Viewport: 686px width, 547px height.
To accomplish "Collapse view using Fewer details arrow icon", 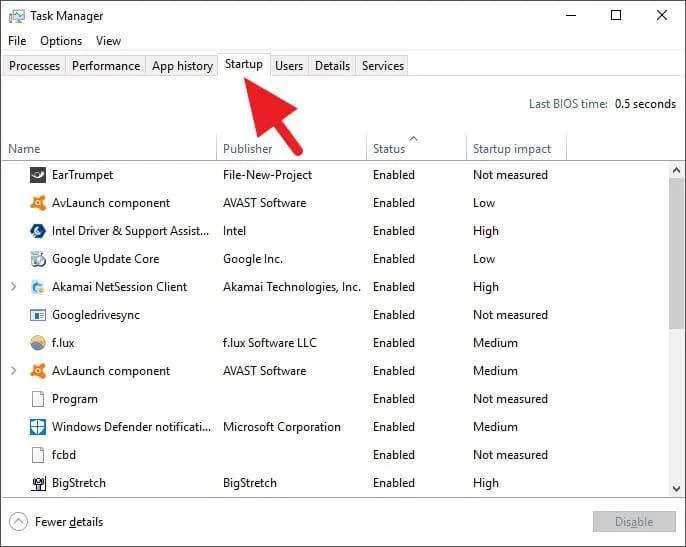I will click(18, 522).
